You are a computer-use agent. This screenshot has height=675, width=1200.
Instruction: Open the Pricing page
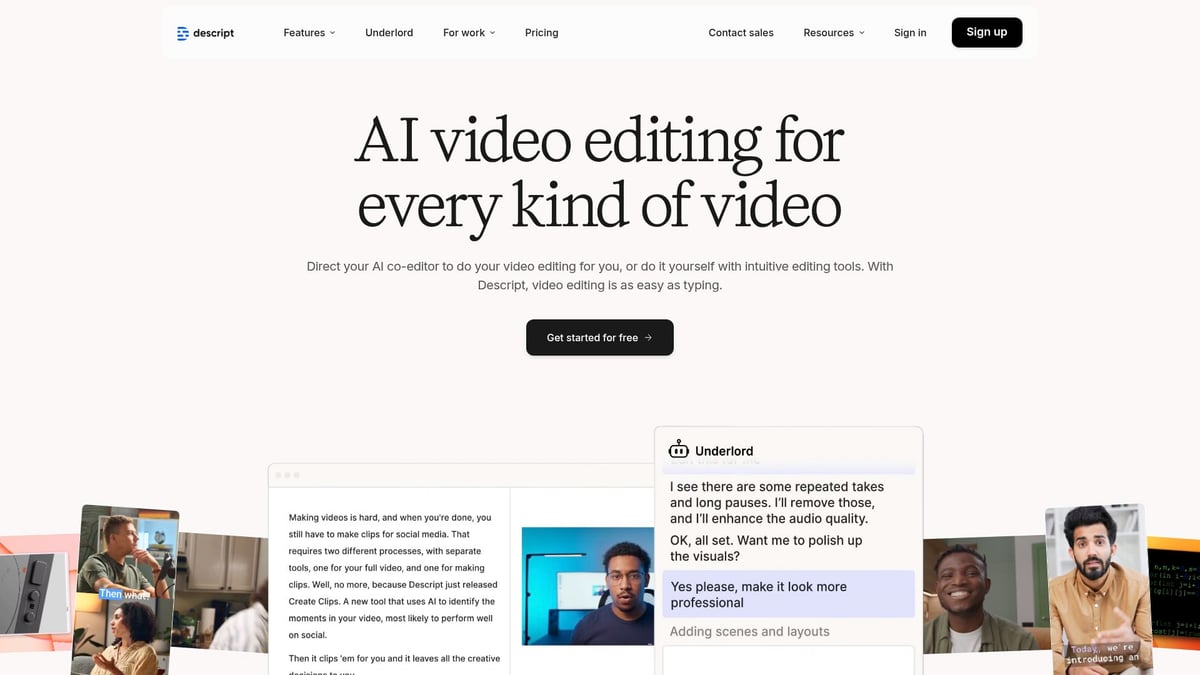coord(541,32)
